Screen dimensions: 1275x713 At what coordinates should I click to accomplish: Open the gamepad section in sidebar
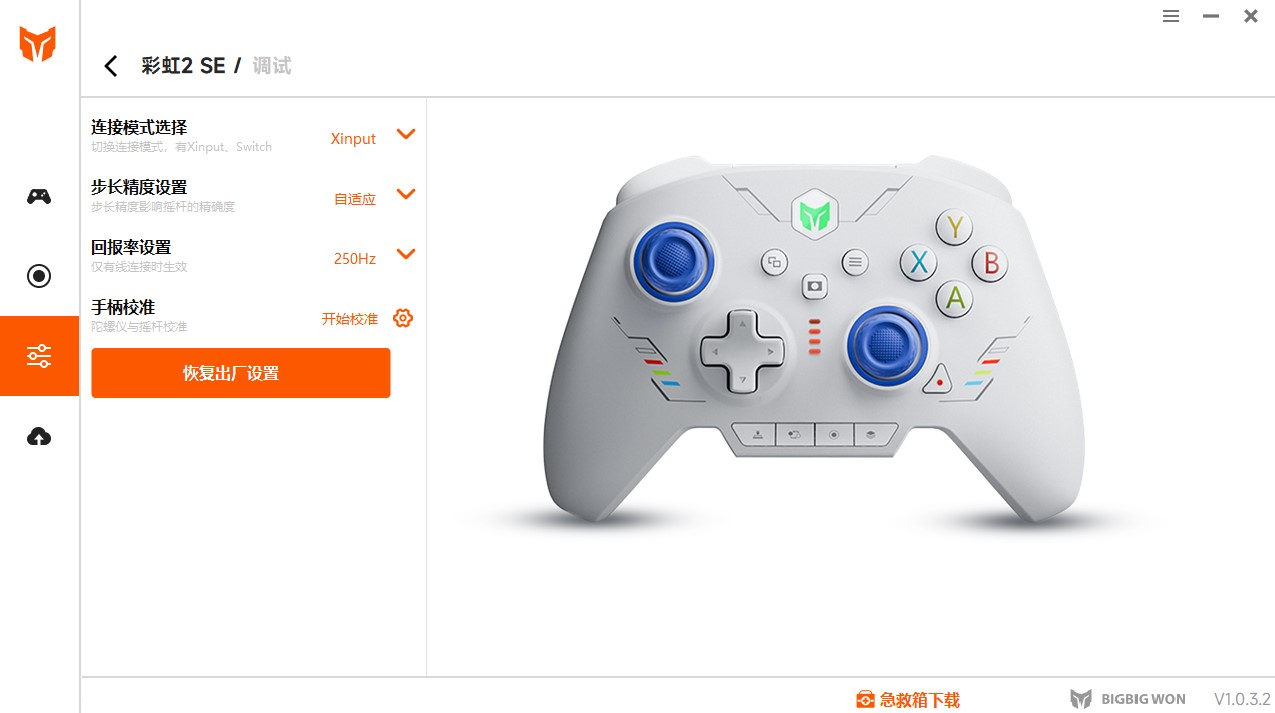39,196
